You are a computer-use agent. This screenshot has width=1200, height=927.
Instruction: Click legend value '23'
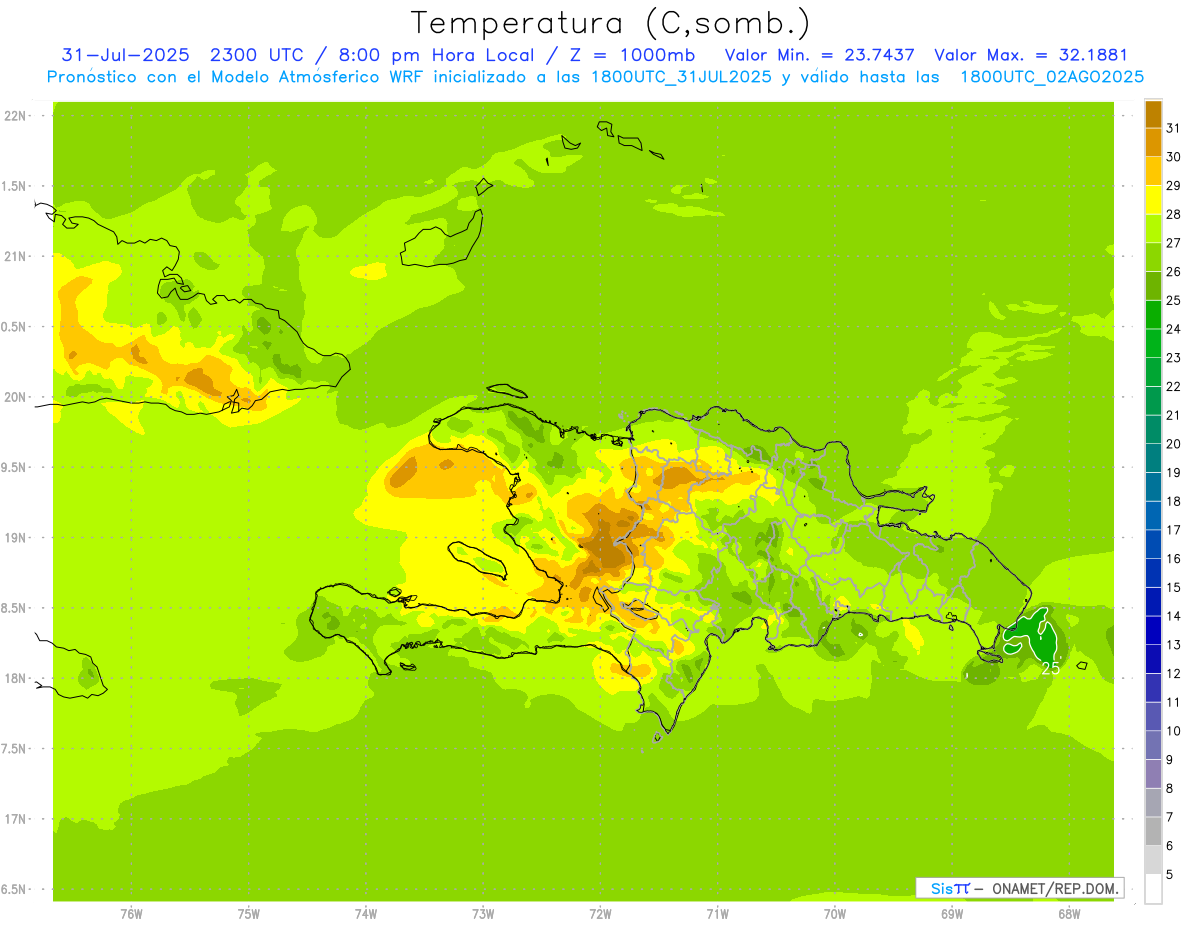(1174, 357)
